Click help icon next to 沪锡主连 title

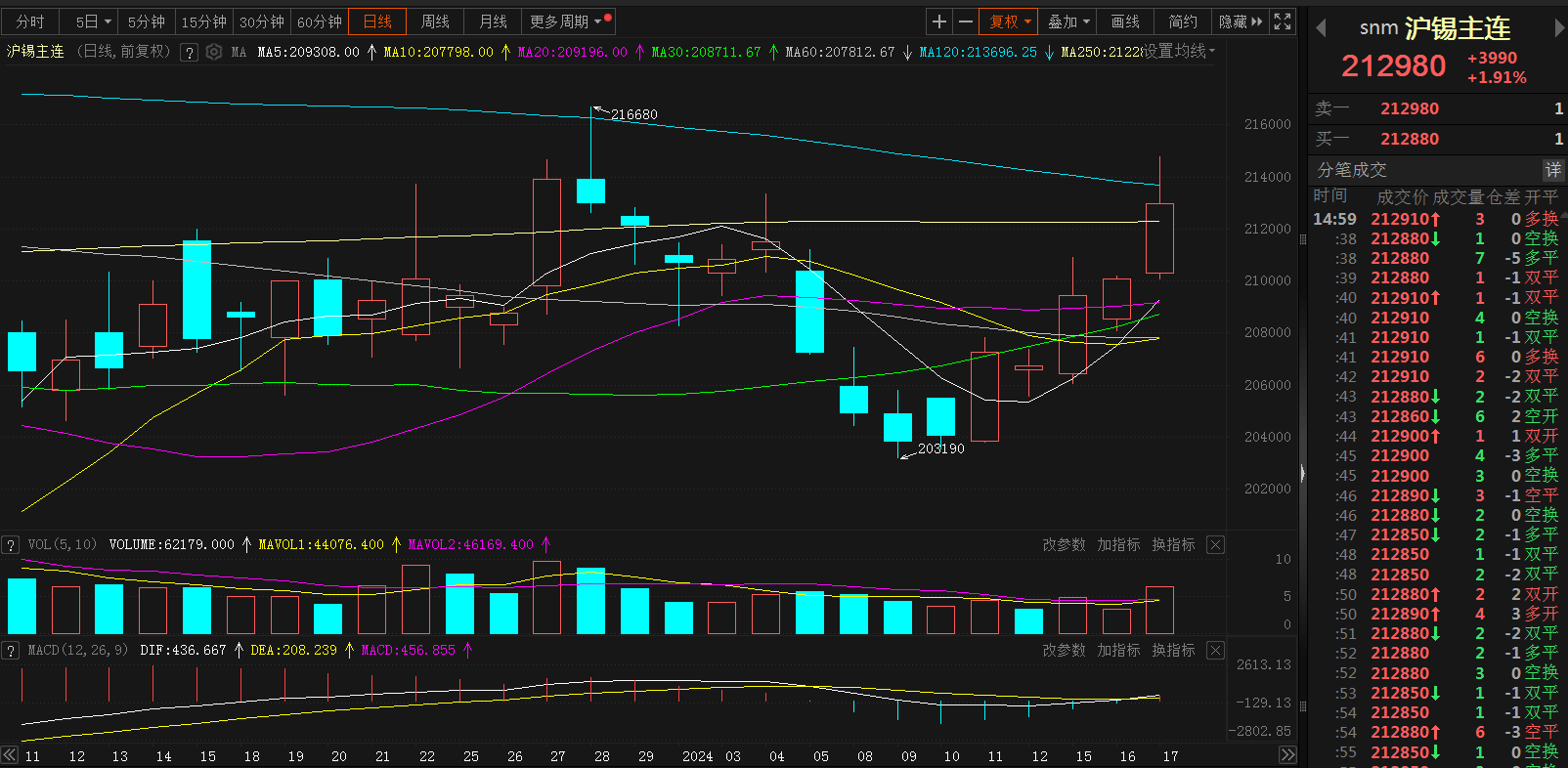click(190, 52)
